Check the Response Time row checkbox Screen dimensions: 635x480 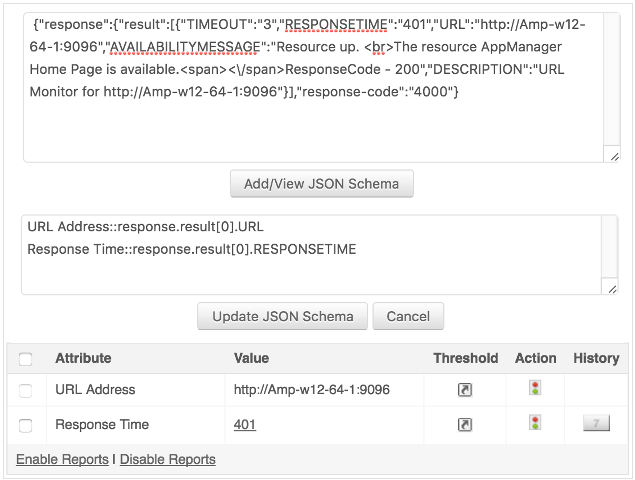(x=25, y=425)
